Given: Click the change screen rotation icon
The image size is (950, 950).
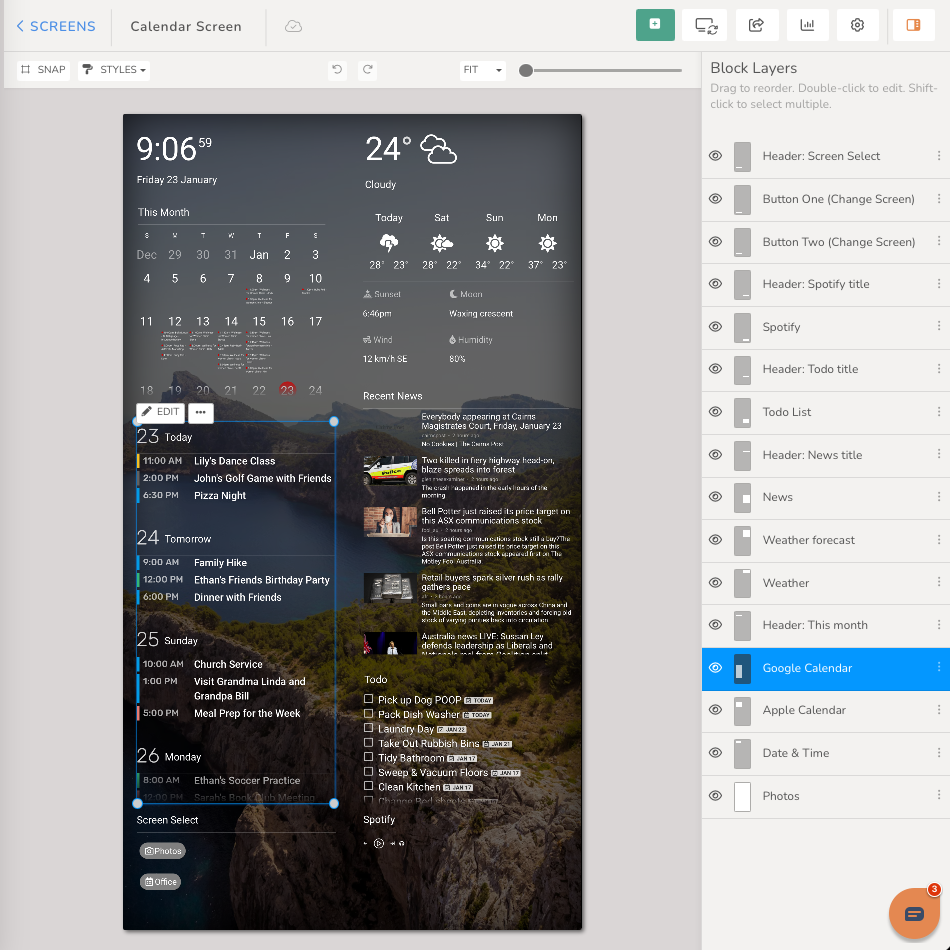Looking at the screenshot, I should pyautogui.click(x=706, y=24).
